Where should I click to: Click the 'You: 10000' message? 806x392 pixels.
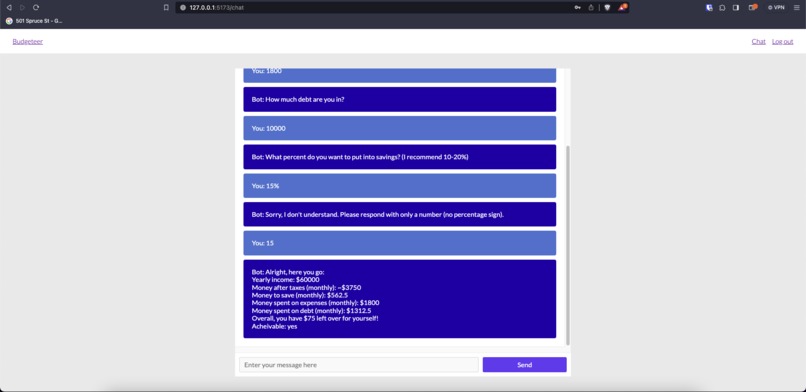point(399,128)
